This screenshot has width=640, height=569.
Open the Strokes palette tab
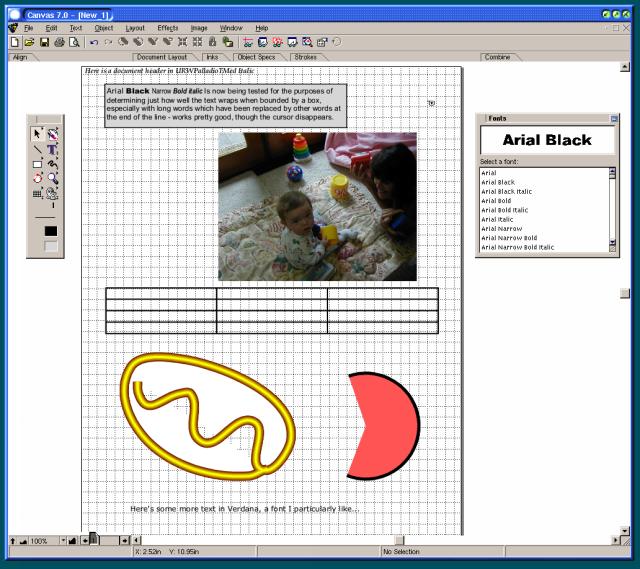pyautogui.click(x=305, y=57)
